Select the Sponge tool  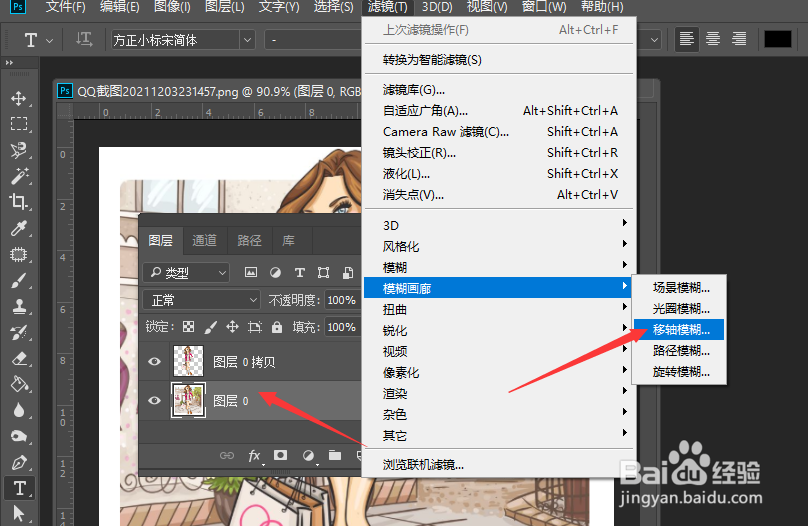pyautogui.click(x=19, y=436)
